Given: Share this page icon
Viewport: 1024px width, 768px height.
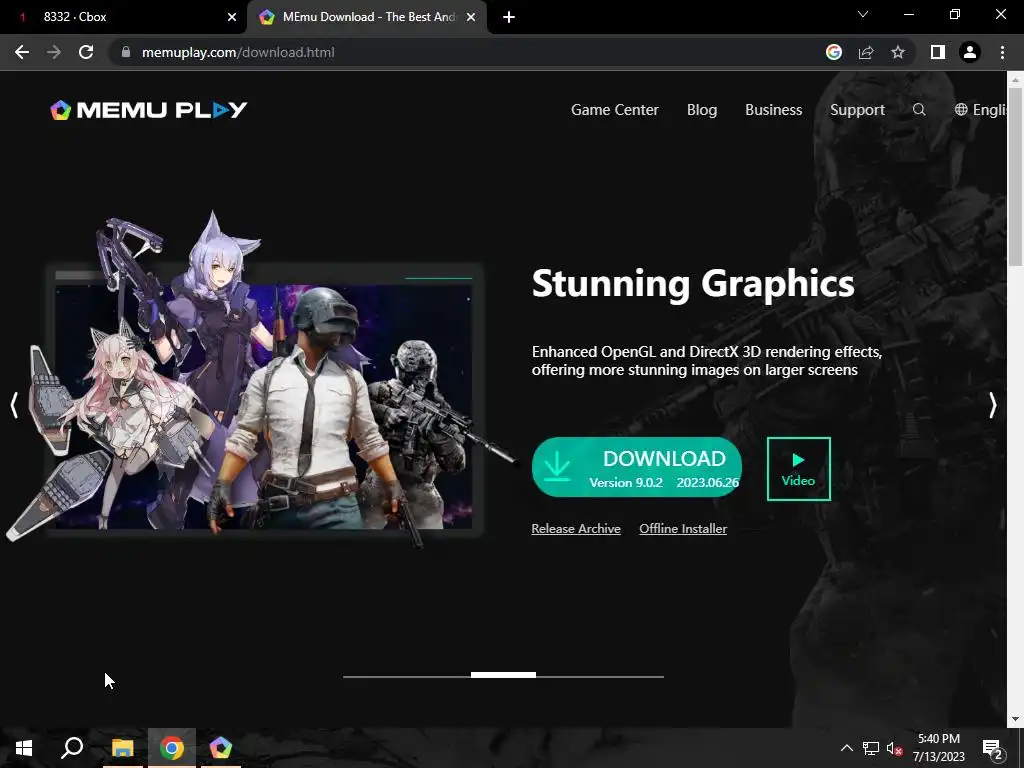Looking at the screenshot, I should pos(866,52).
